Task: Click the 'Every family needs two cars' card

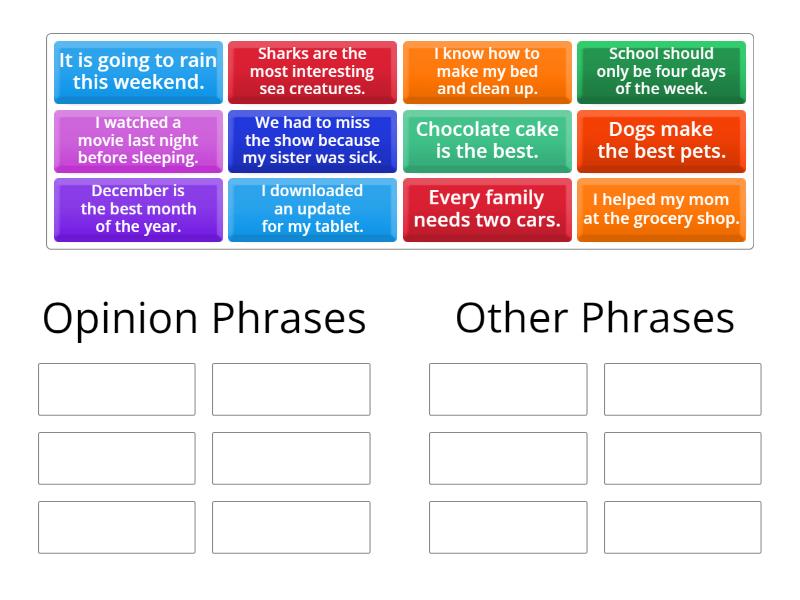Action: click(x=487, y=210)
